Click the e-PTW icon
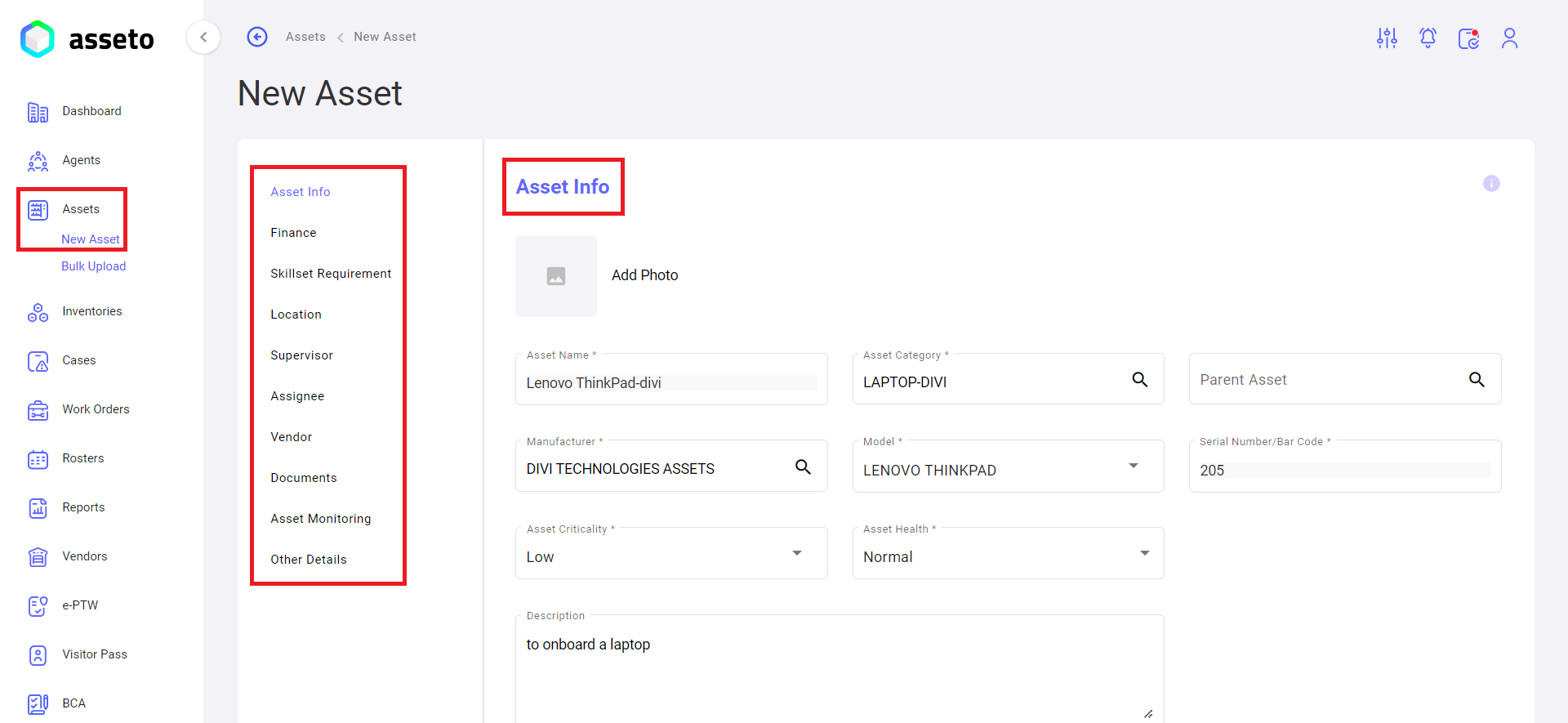This screenshot has width=1568, height=723. tap(38, 606)
